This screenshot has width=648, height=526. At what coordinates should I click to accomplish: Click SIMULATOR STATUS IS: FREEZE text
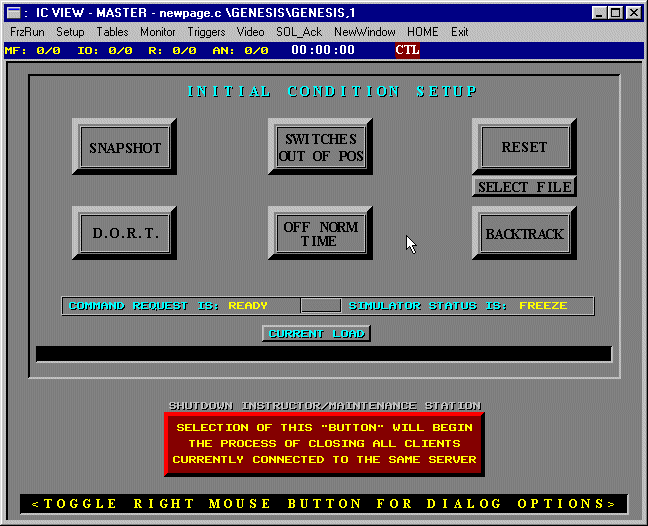pyautogui.click(x=458, y=305)
